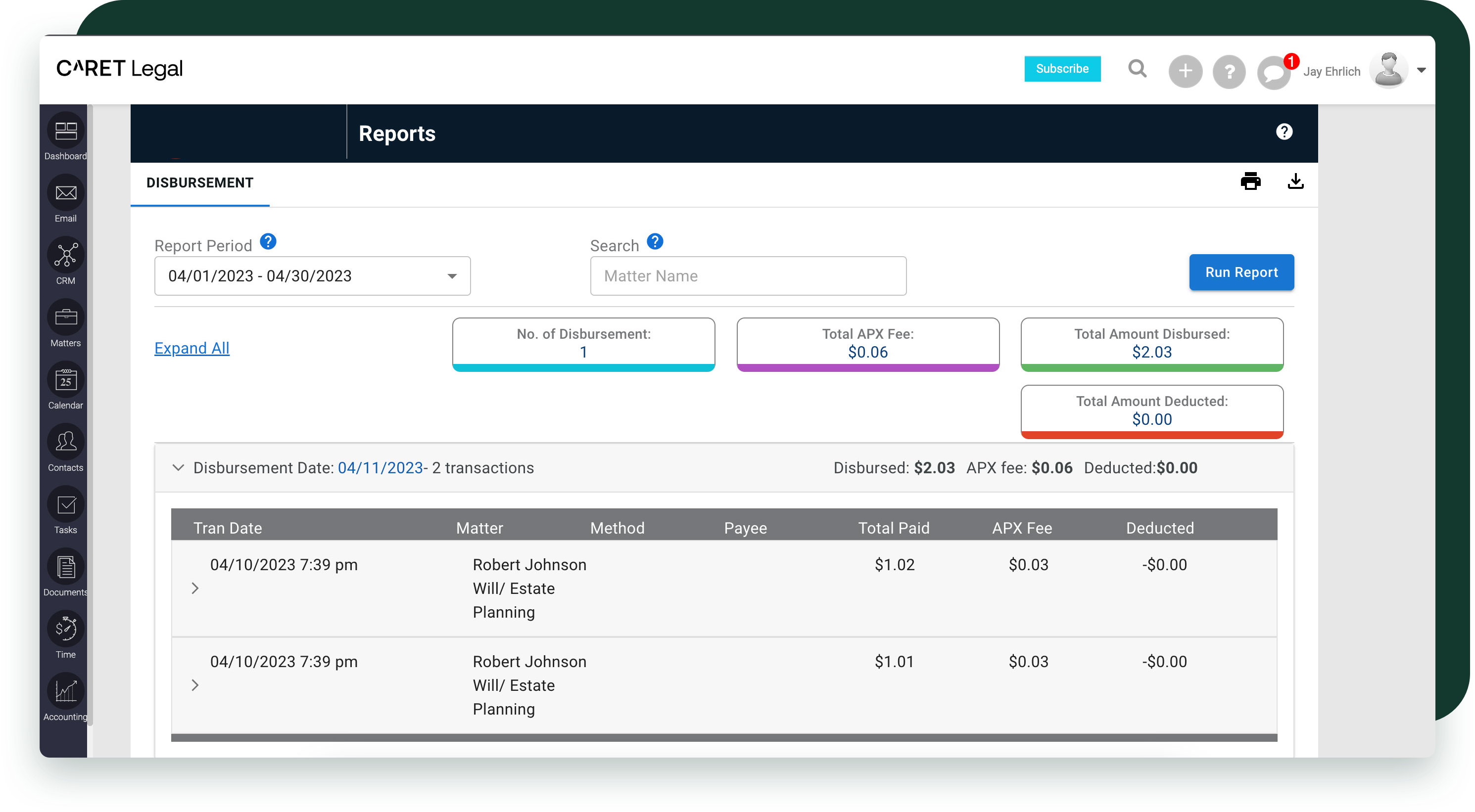Click the Jay Ehrlich user name
Screen dimensions: 1475x812
pyautogui.click(x=1332, y=72)
